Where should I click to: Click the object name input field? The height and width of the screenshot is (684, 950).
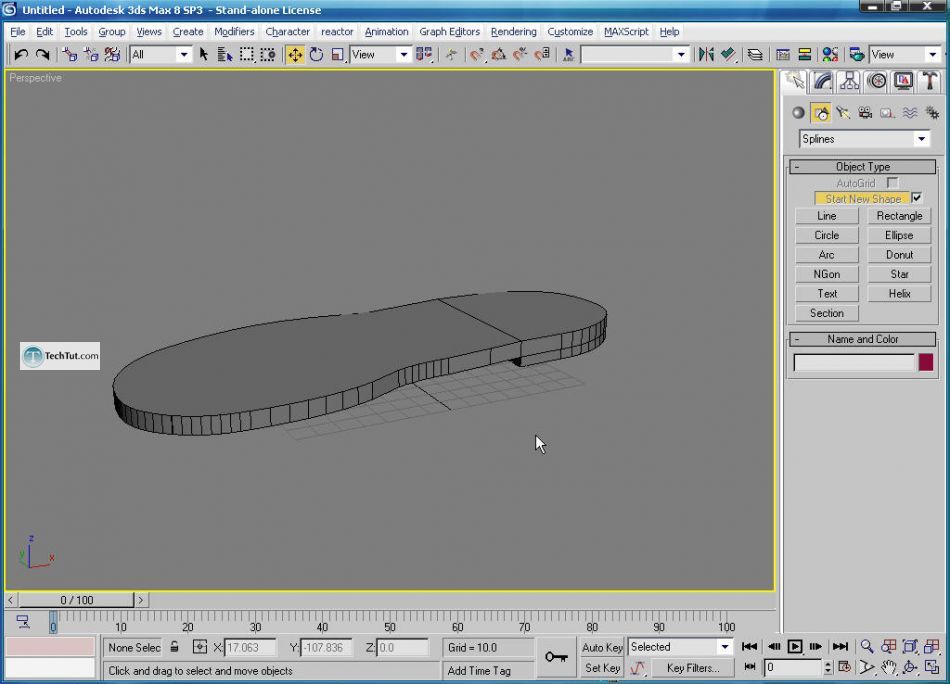854,362
